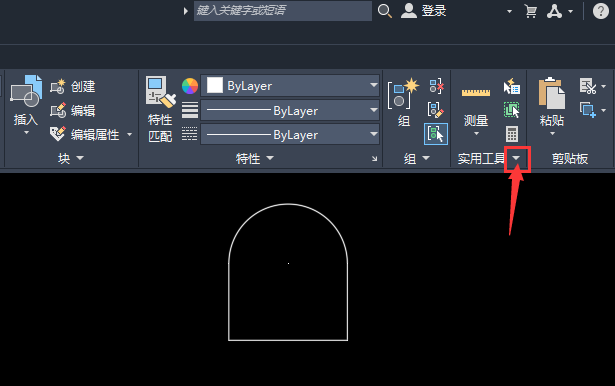Click the search magnifier icon
Viewport: 615px width, 386px height.
[385, 11]
